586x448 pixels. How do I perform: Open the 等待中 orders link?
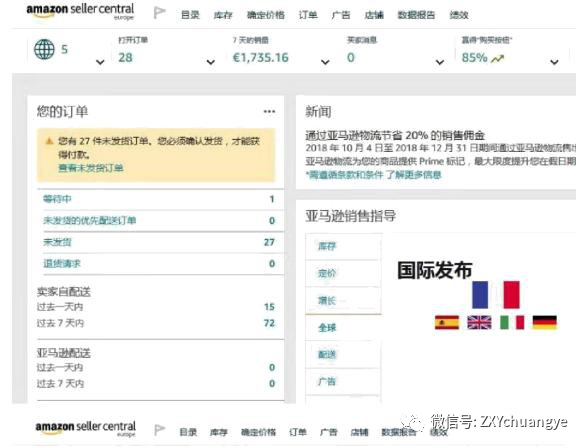click(x=57, y=199)
